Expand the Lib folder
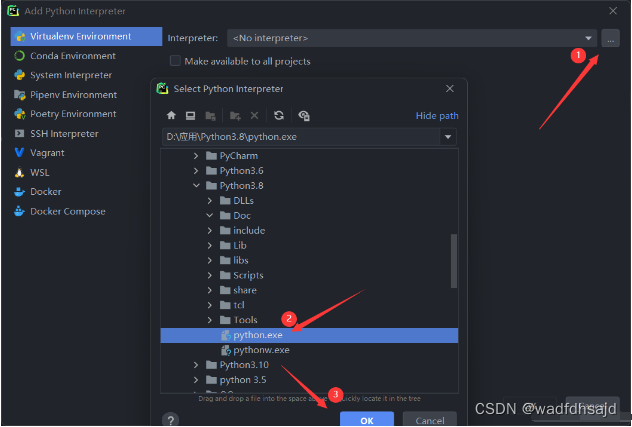The height and width of the screenshot is (427, 632). 210,245
